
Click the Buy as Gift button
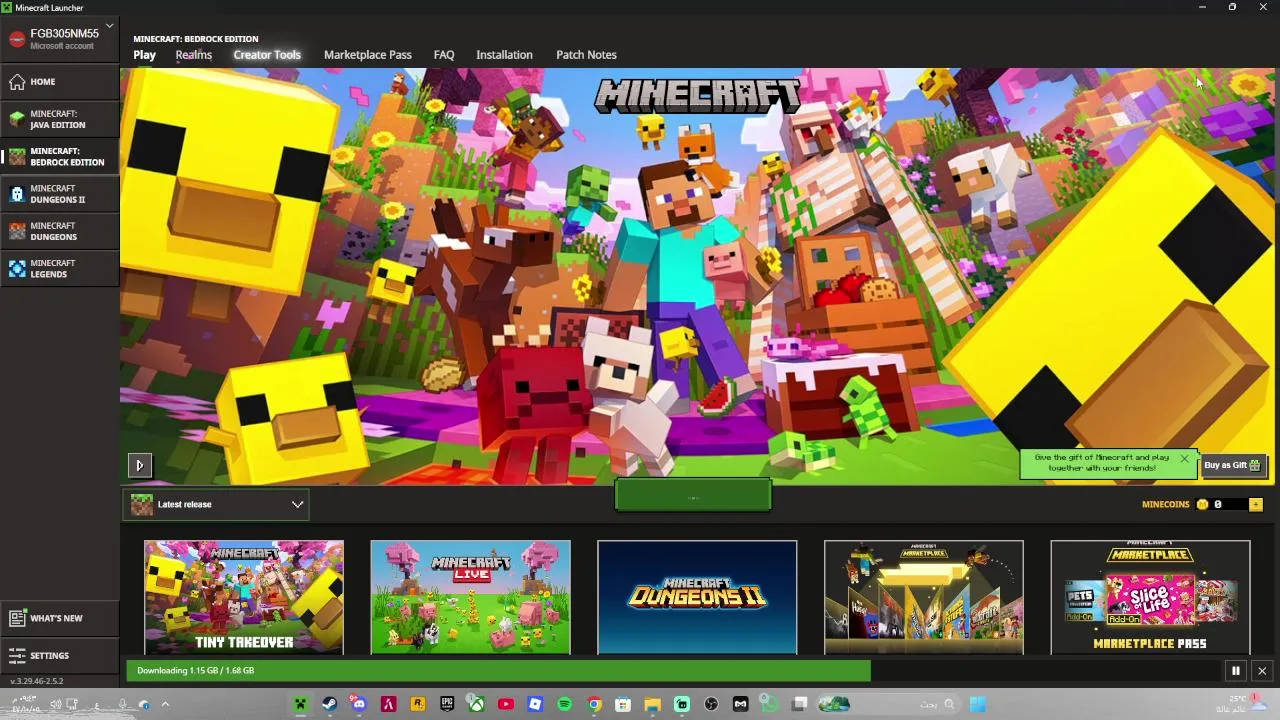point(1232,465)
